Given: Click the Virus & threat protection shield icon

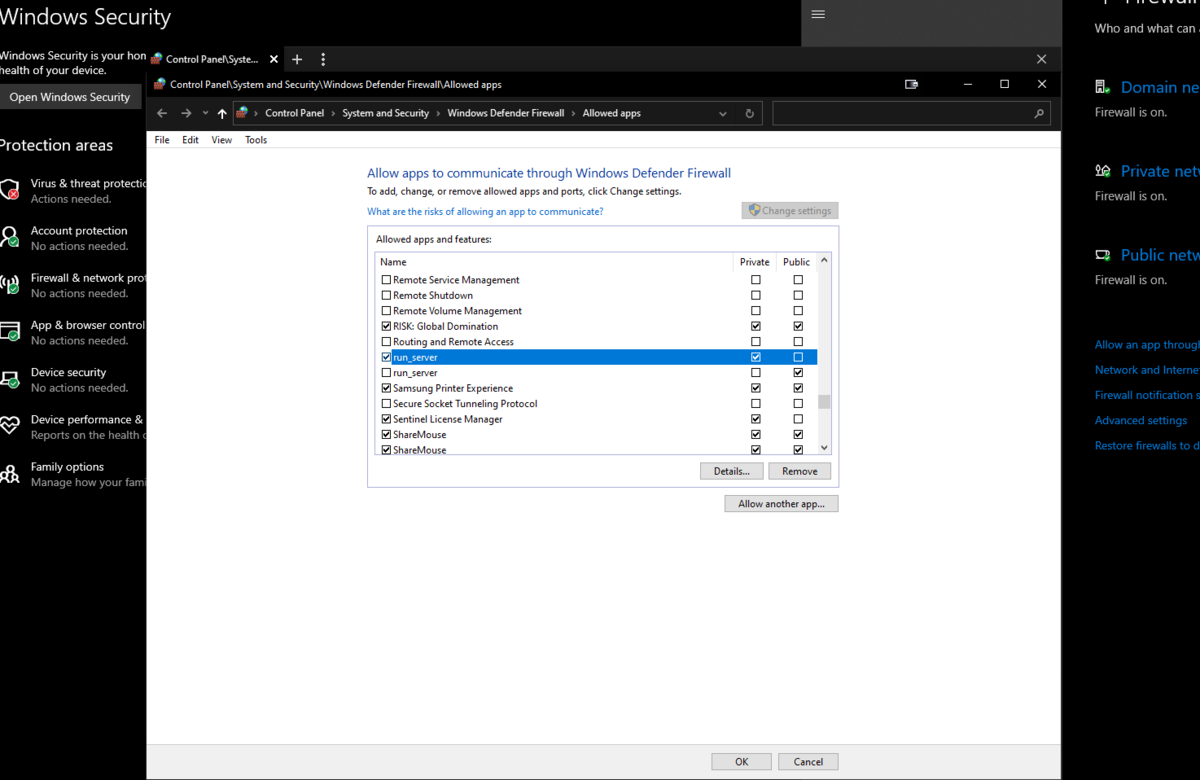Looking at the screenshot, I should coord(10,189).
